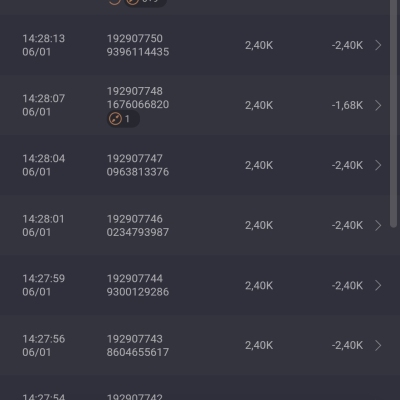400x400 pixels.
Task: Open chevron for order 192907746
Action: (x=378, y=225)
